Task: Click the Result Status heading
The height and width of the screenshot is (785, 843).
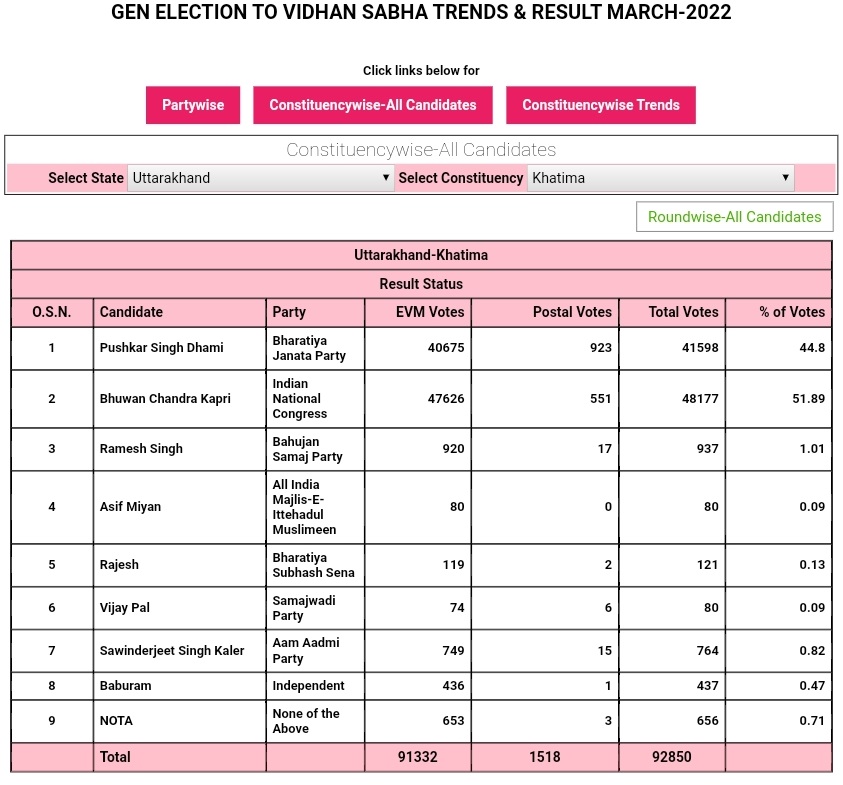Action: 421,284
